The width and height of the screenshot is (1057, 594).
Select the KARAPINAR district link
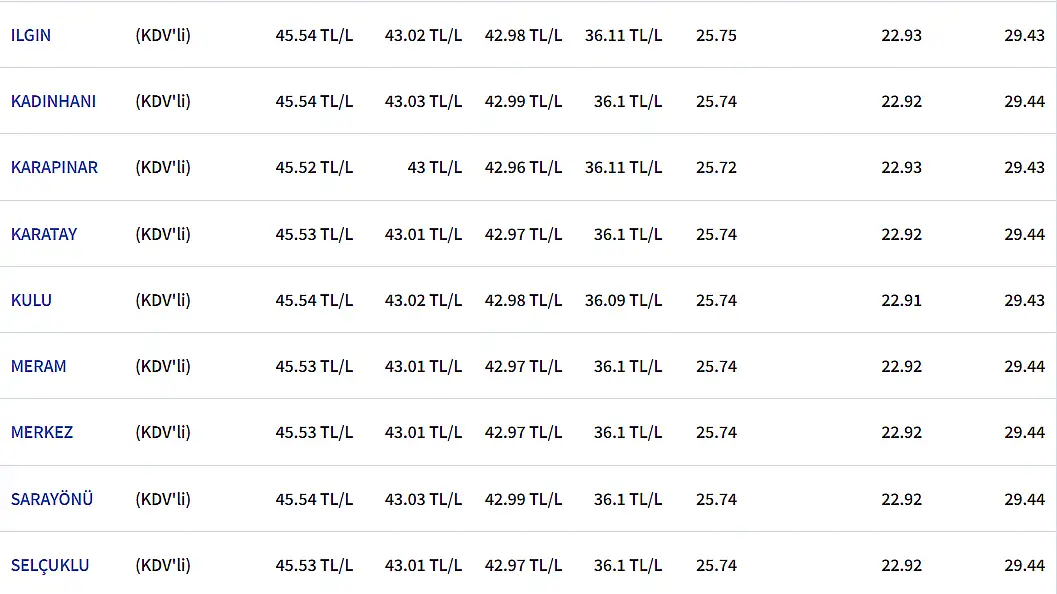click(x=54, y=167)
